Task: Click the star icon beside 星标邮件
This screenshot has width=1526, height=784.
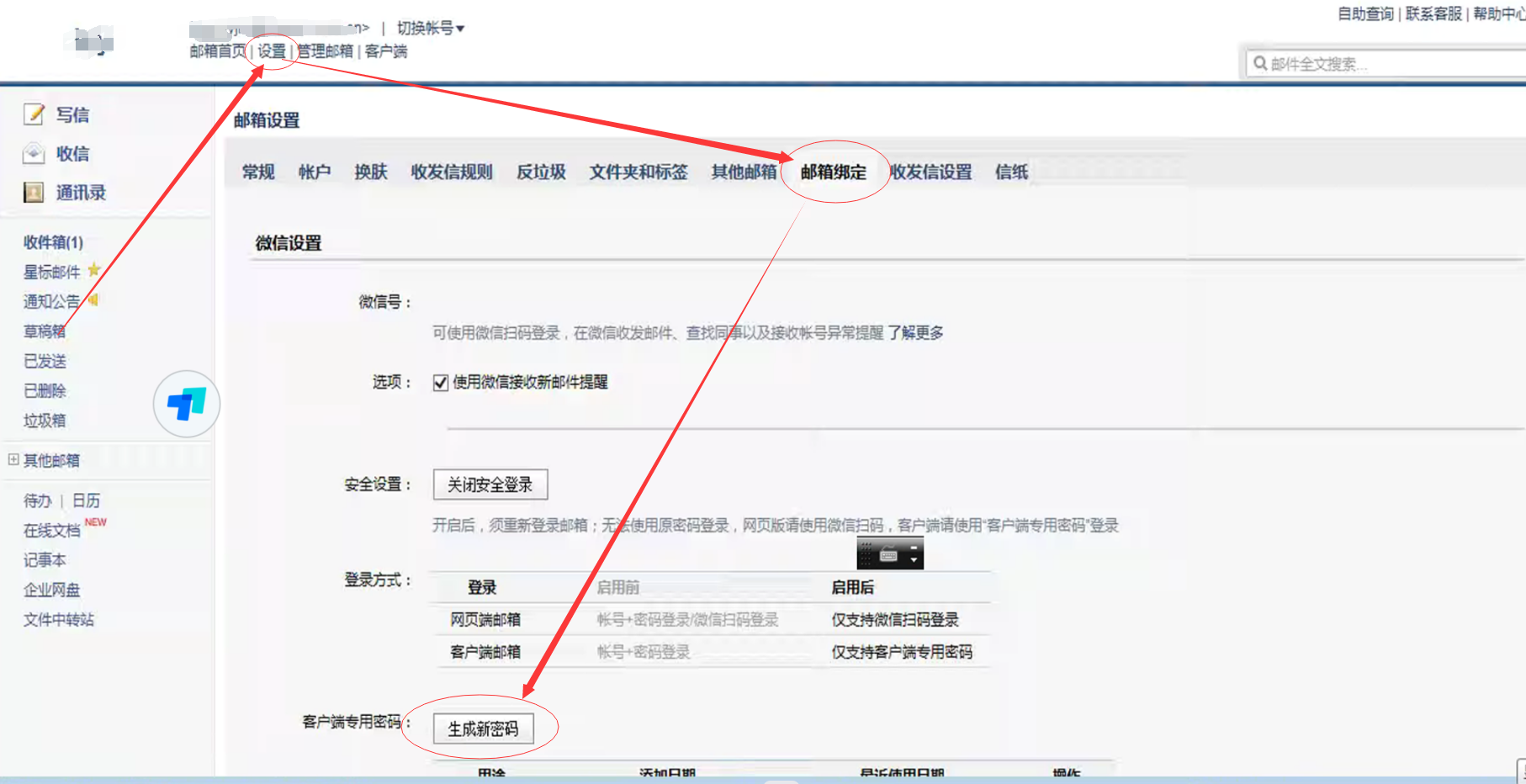Action: tap(94, 270)
